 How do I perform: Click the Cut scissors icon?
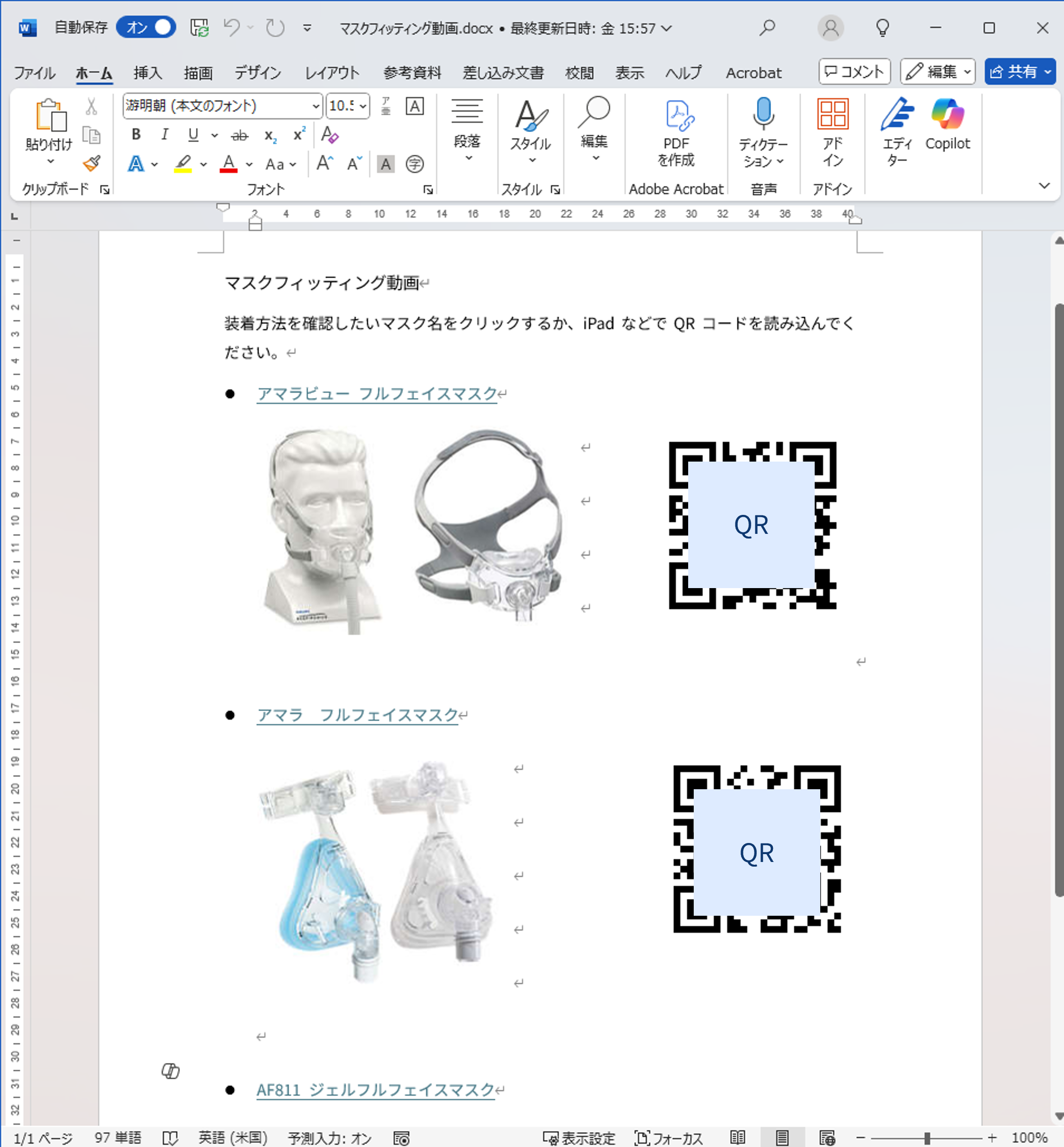(x=91, y=106)
